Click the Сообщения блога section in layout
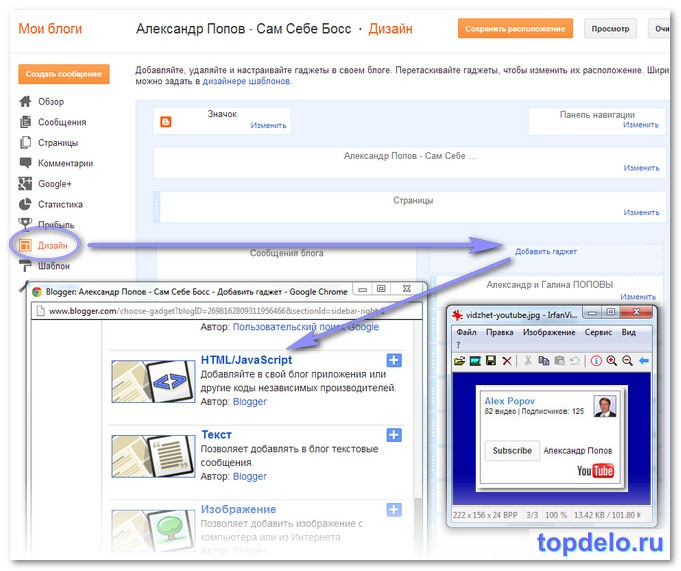This screenshot has width=681, height=571. coord(287,253)
